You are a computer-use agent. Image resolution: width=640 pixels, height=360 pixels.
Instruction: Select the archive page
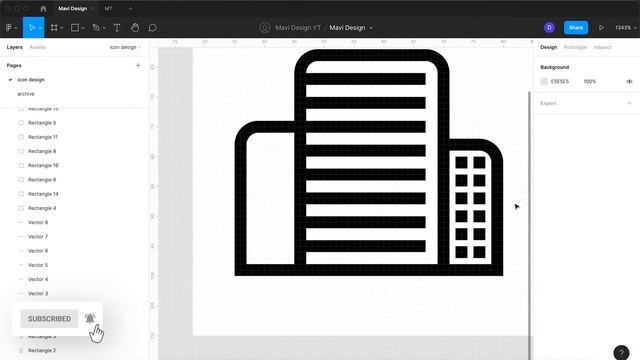tap(26, 94)
